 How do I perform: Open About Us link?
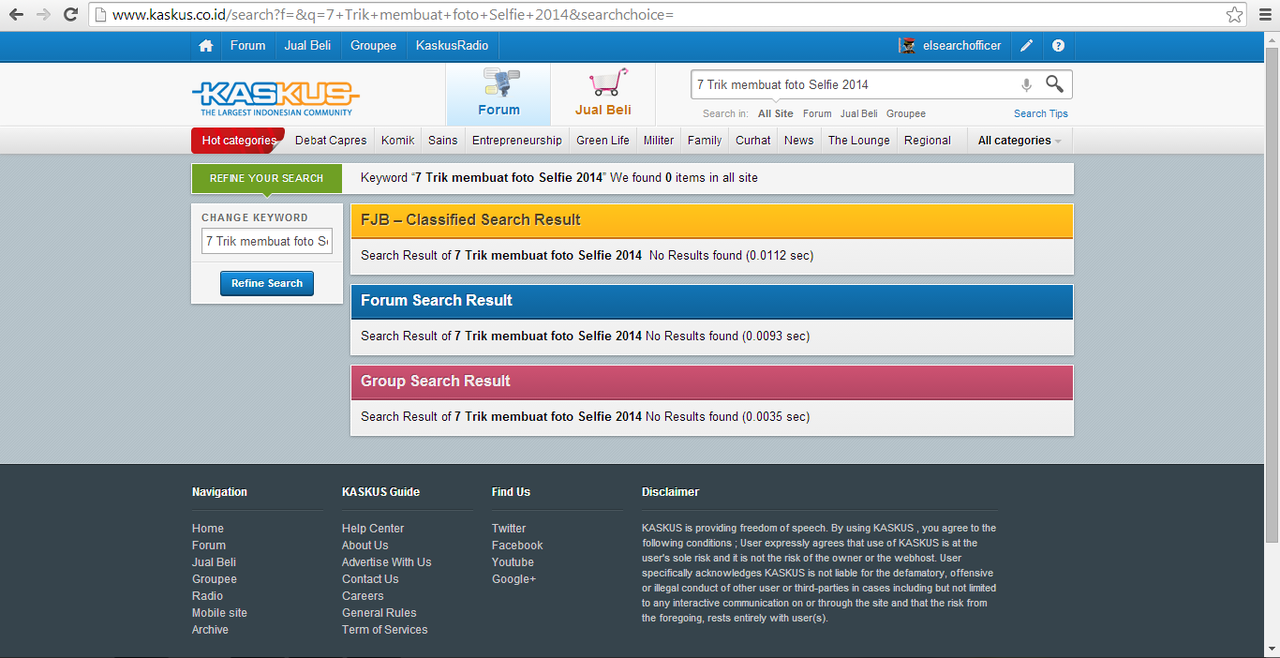[x=365, y=546]
